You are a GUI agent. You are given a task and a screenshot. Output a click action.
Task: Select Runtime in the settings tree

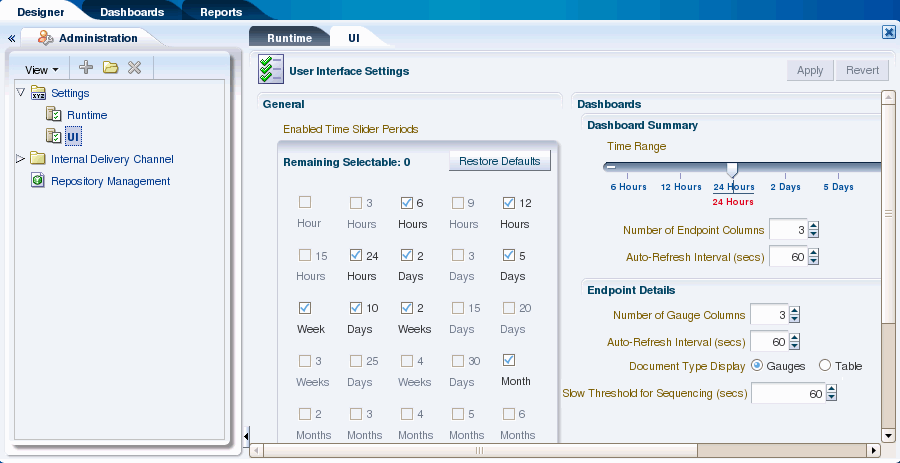click(87, 115)
